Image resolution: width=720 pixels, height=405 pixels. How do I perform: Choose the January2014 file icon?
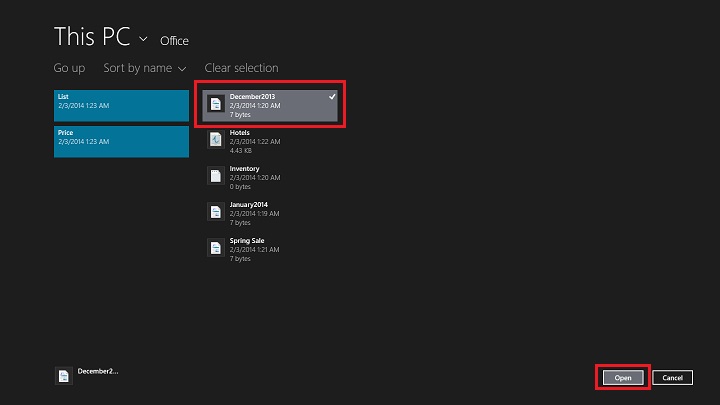coord(216,211)
